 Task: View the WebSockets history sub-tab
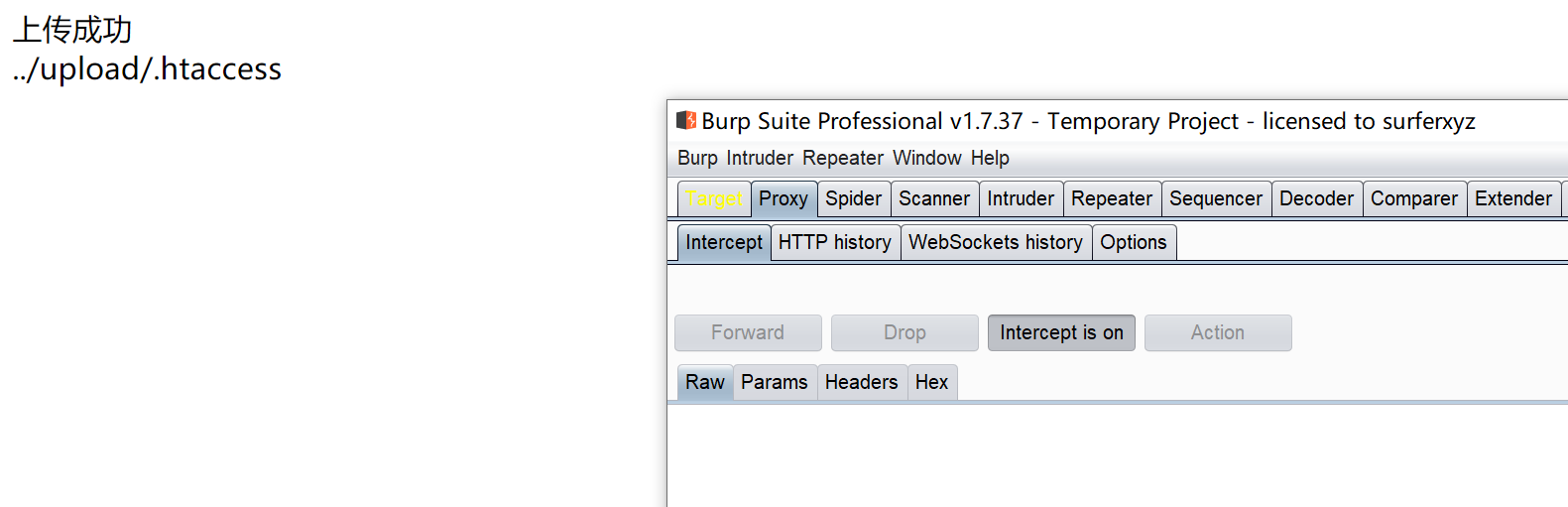(x=996, y=242)
